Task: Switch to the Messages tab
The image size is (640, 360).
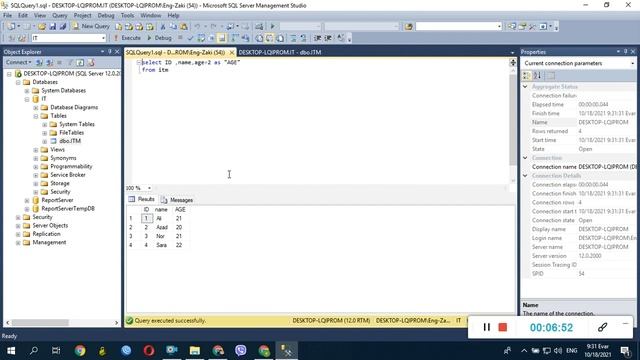Action: (177, 200)
